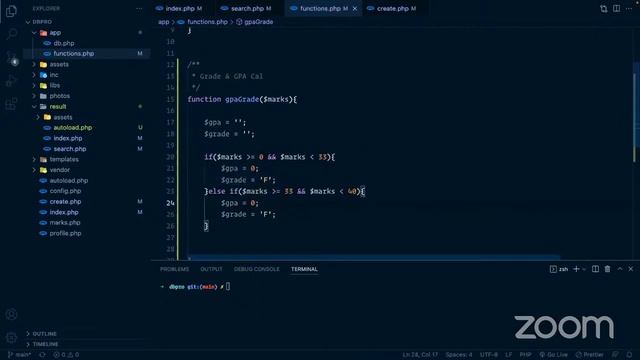Close the terminal panel
Viewport: 640px width, 360px height.
click(631, 269)
